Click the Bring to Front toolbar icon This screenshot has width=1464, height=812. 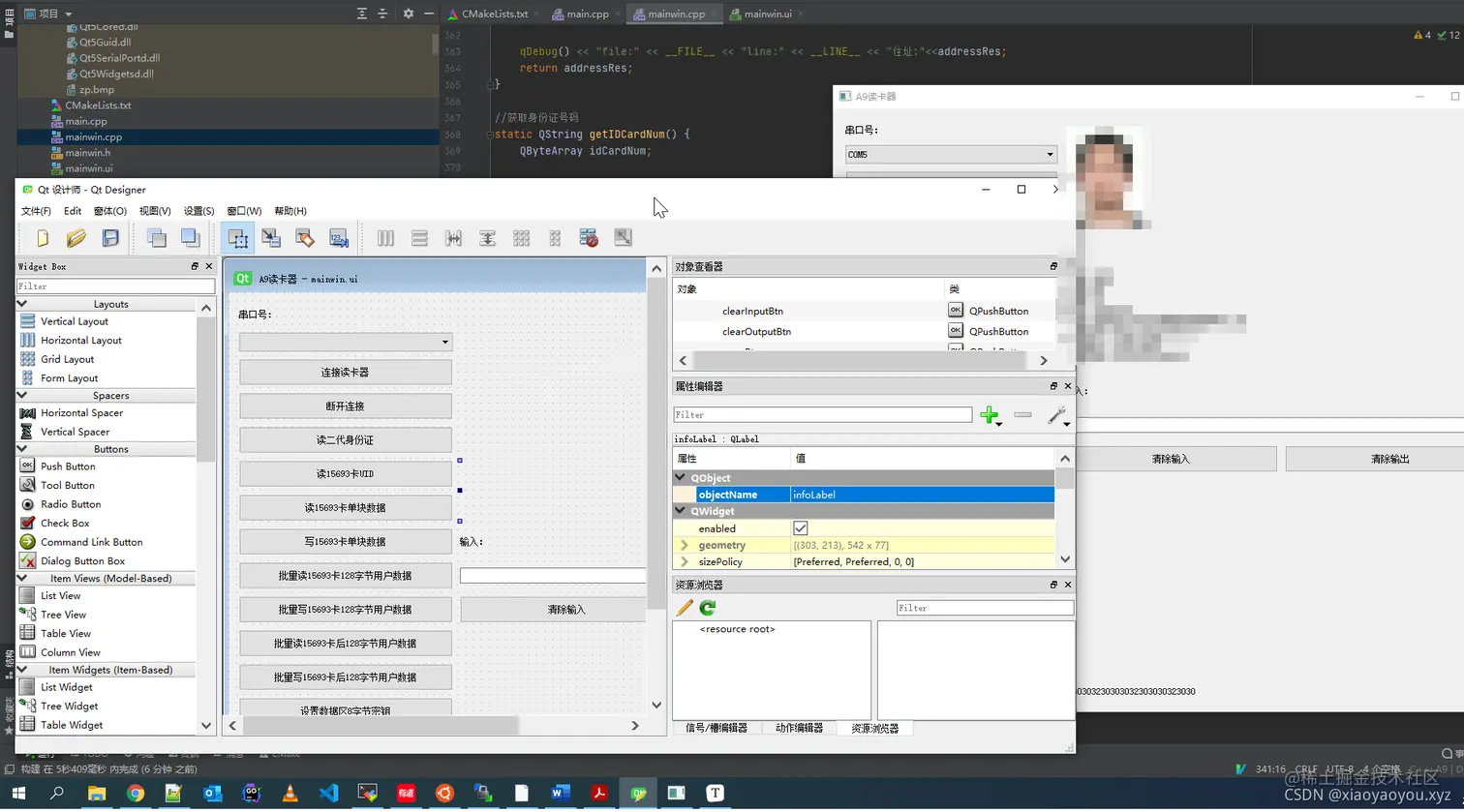click(191, 238)
